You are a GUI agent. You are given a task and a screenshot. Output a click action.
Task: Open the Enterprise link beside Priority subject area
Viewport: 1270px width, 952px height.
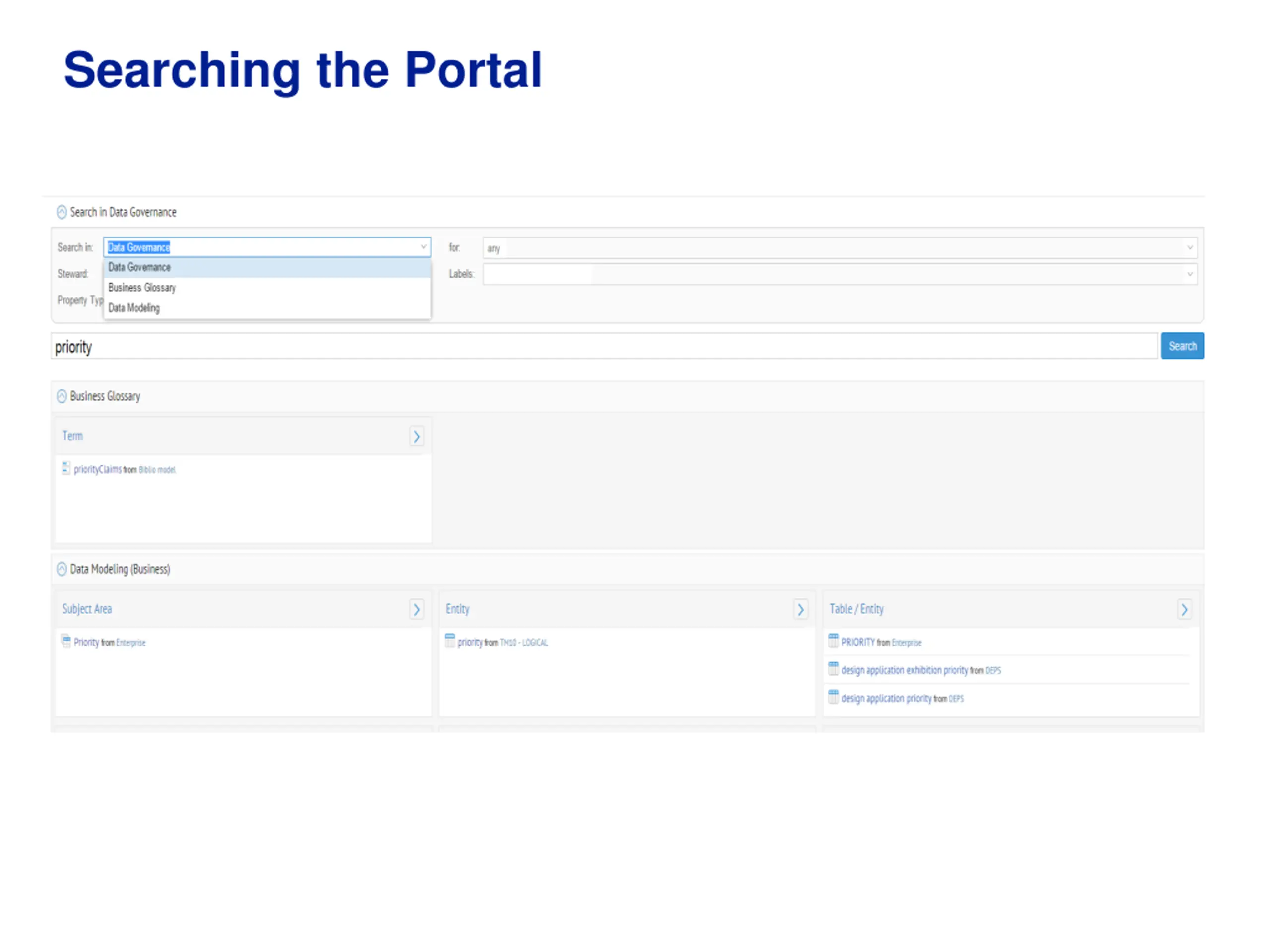click(131, 643)
